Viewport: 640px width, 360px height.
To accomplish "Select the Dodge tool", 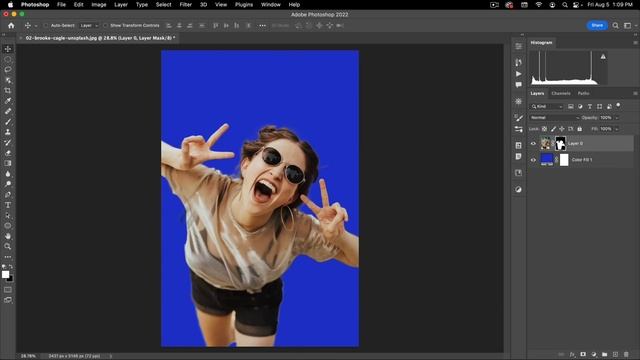I will pos(8,184).
